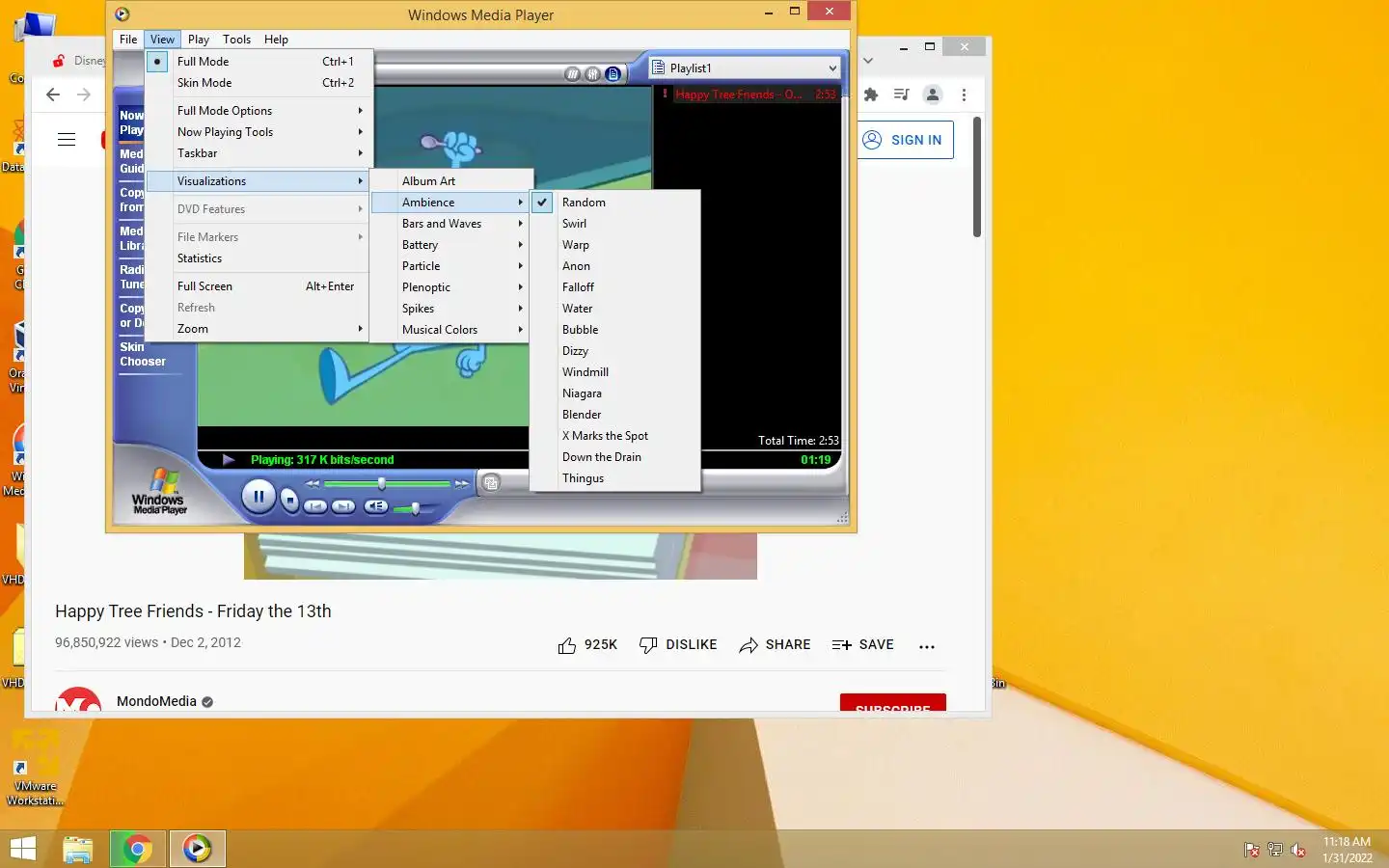Open Chrome three-dot menu
This screenshot has width=1389, height=868.
tap(964, 95)
